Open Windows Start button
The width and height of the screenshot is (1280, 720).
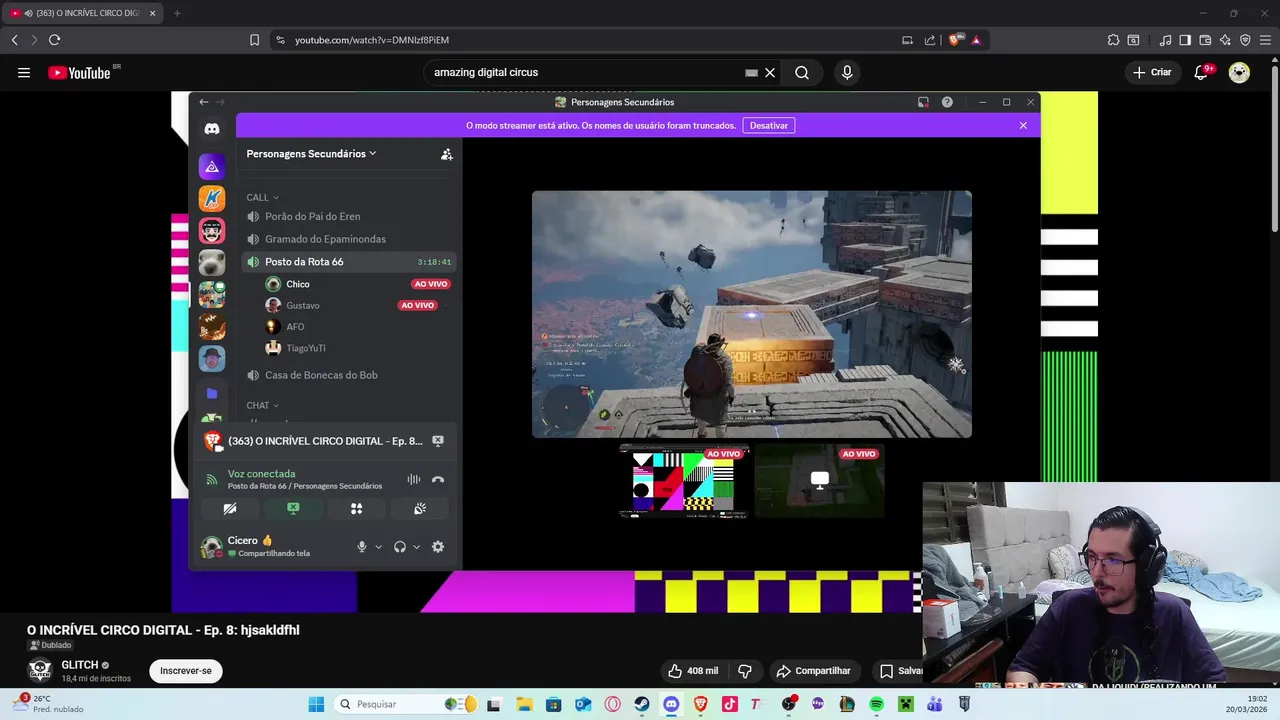(x=316, y=704)
